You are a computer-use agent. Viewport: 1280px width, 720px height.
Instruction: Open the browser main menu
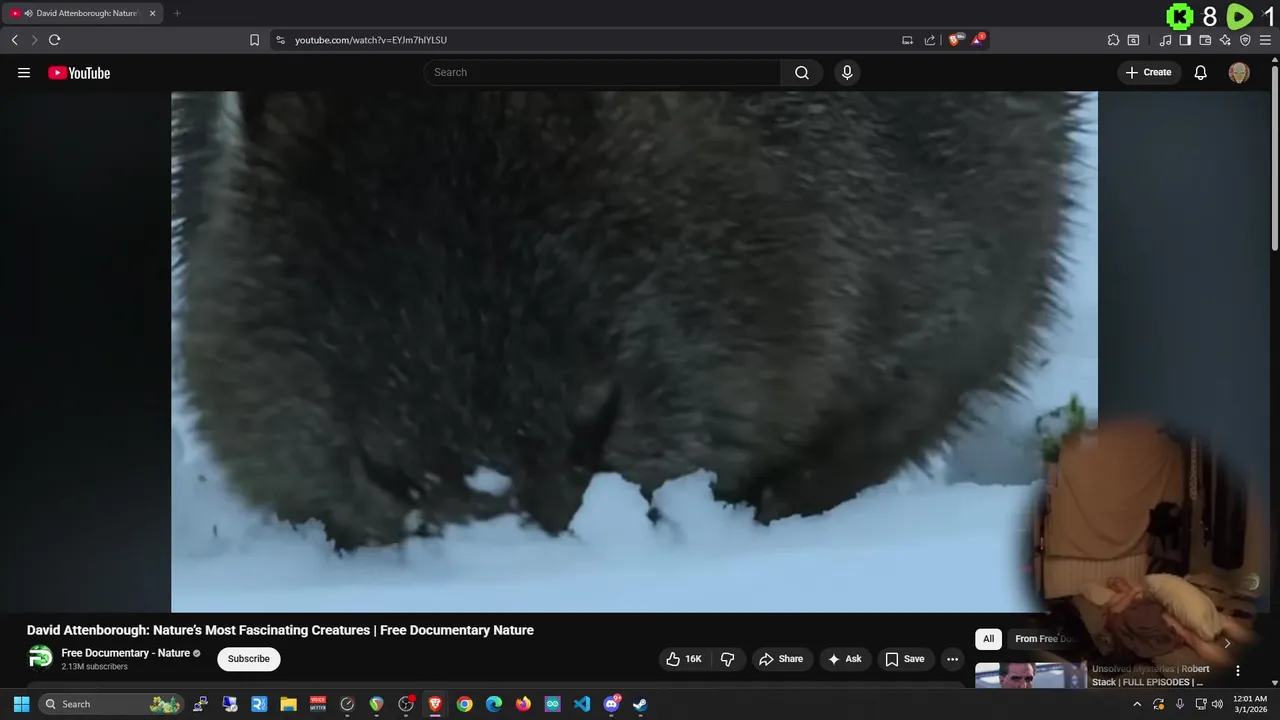click(x=1265, y=40)
